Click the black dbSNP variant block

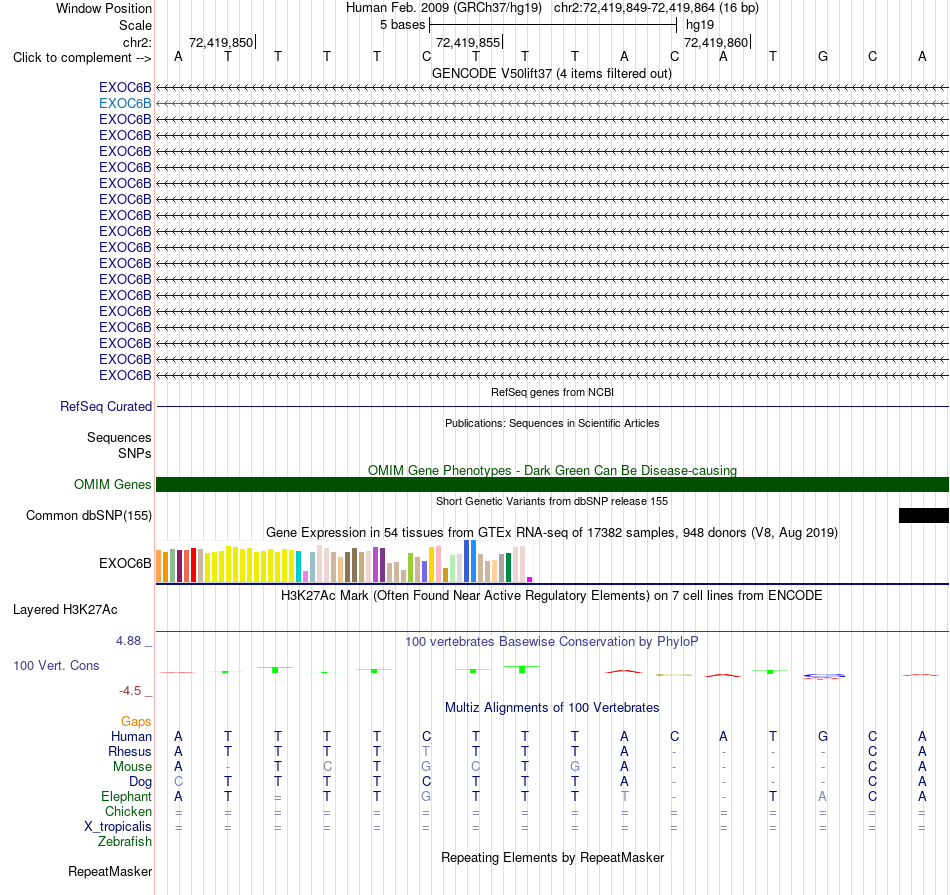(x=923, y=516)
